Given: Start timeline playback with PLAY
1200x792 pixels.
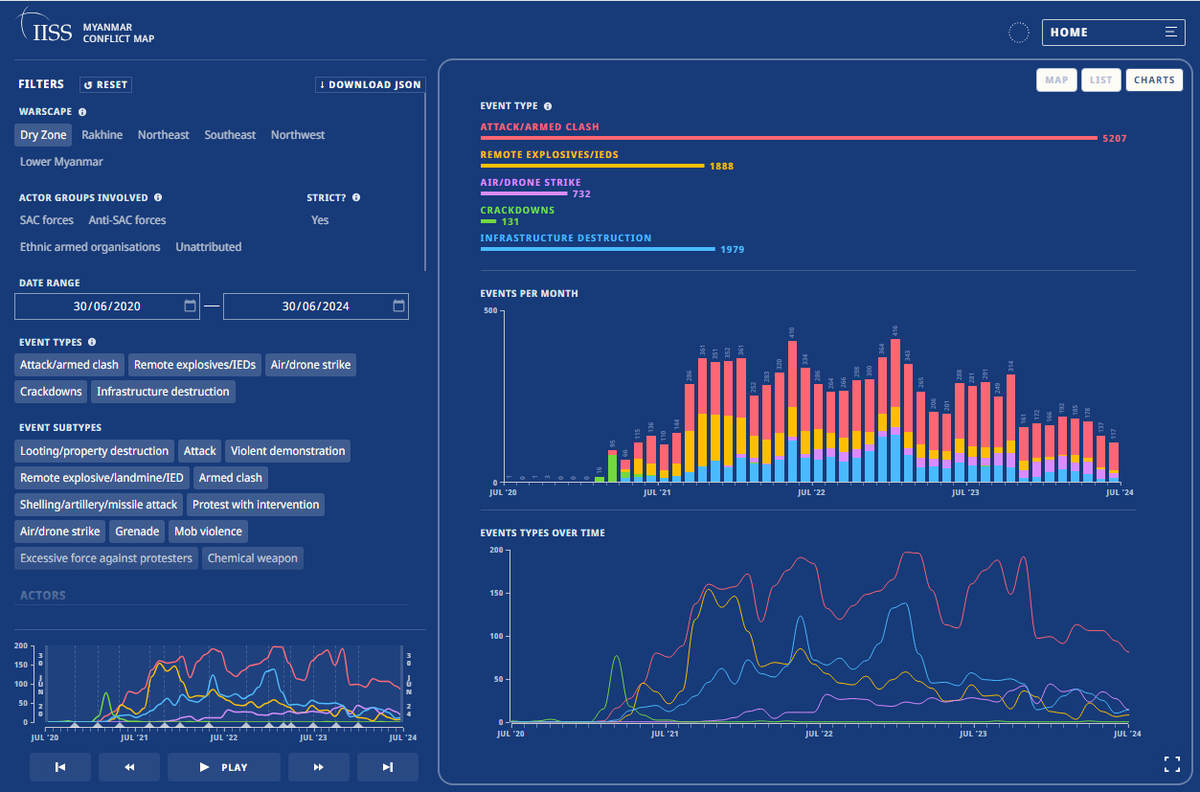Looking at the screenshot, I should pos(224,767).
